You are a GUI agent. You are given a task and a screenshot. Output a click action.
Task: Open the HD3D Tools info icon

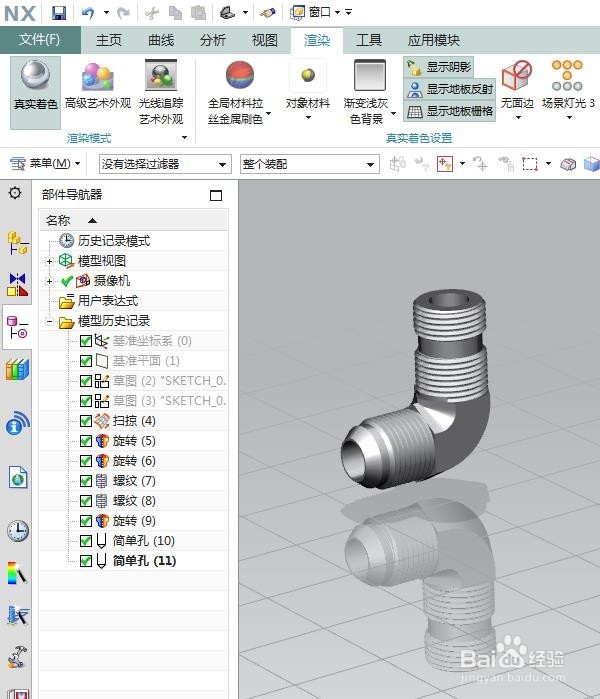[x=17, y=424]
